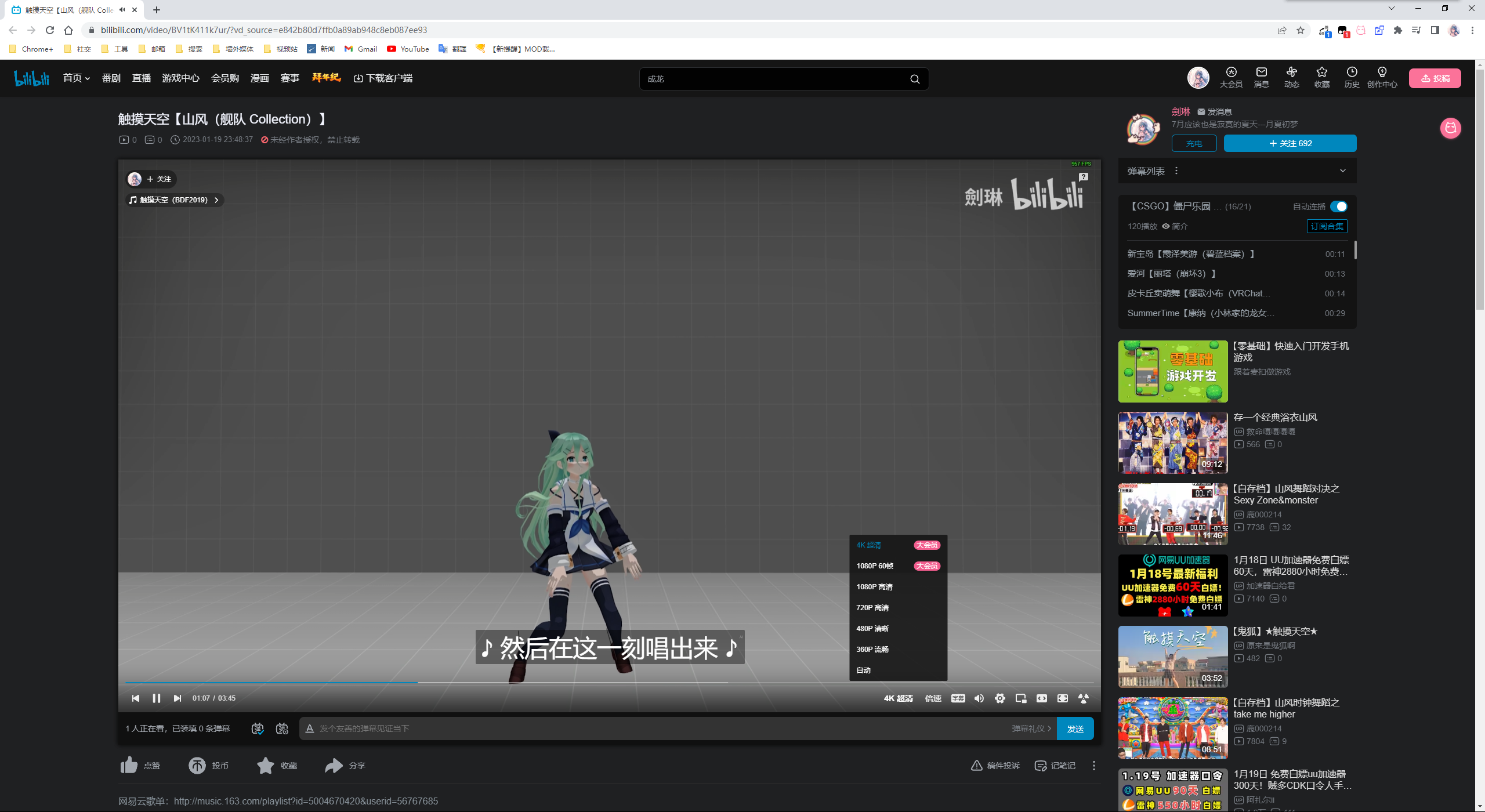Open 弹幕列表 three-dot options menu

coord(1176,171)
